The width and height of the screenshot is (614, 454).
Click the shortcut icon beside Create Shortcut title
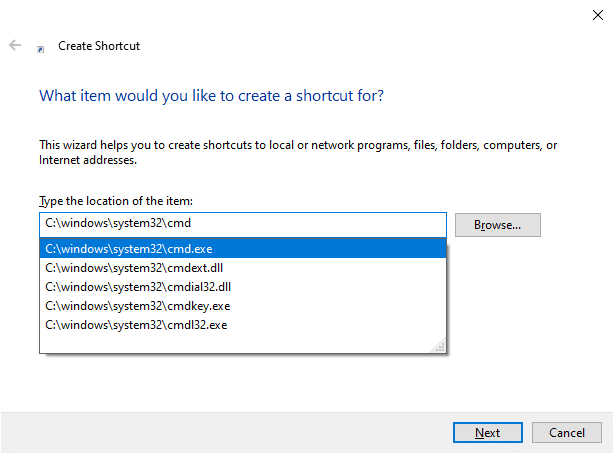pos(40,47)
